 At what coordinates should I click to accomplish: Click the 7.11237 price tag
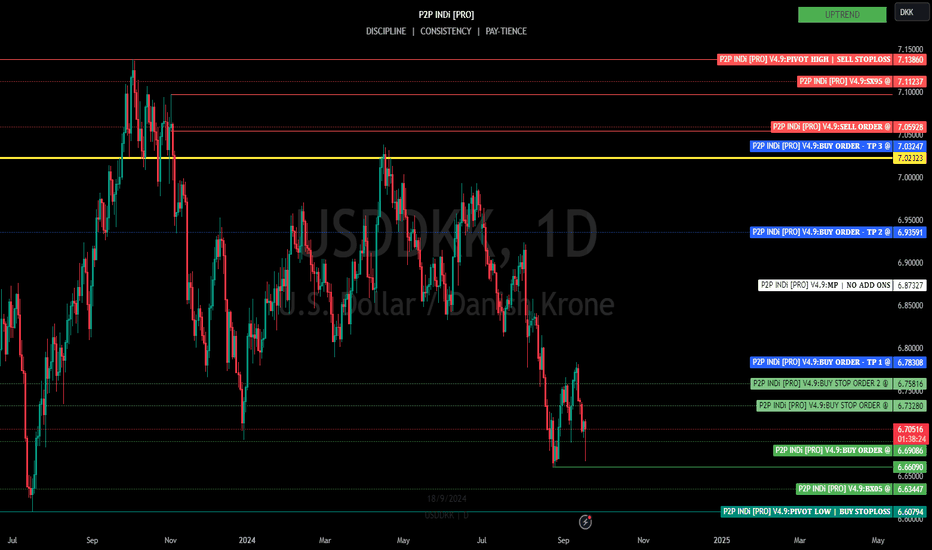click(910, 81)
